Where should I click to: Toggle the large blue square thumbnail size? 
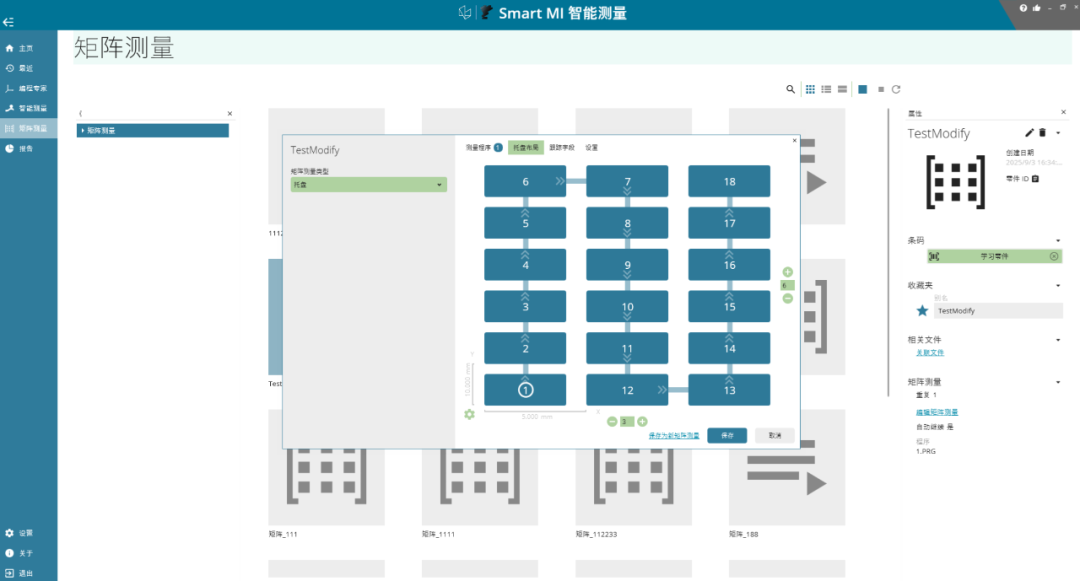(x=862, y=89)
